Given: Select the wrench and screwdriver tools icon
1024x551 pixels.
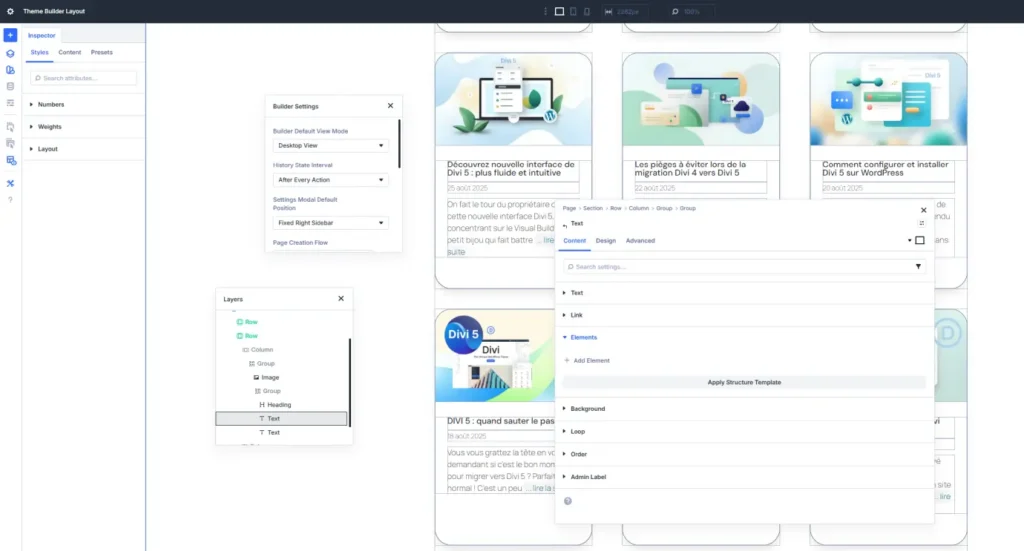Looking at the screenshot, I should coord(10,183).
